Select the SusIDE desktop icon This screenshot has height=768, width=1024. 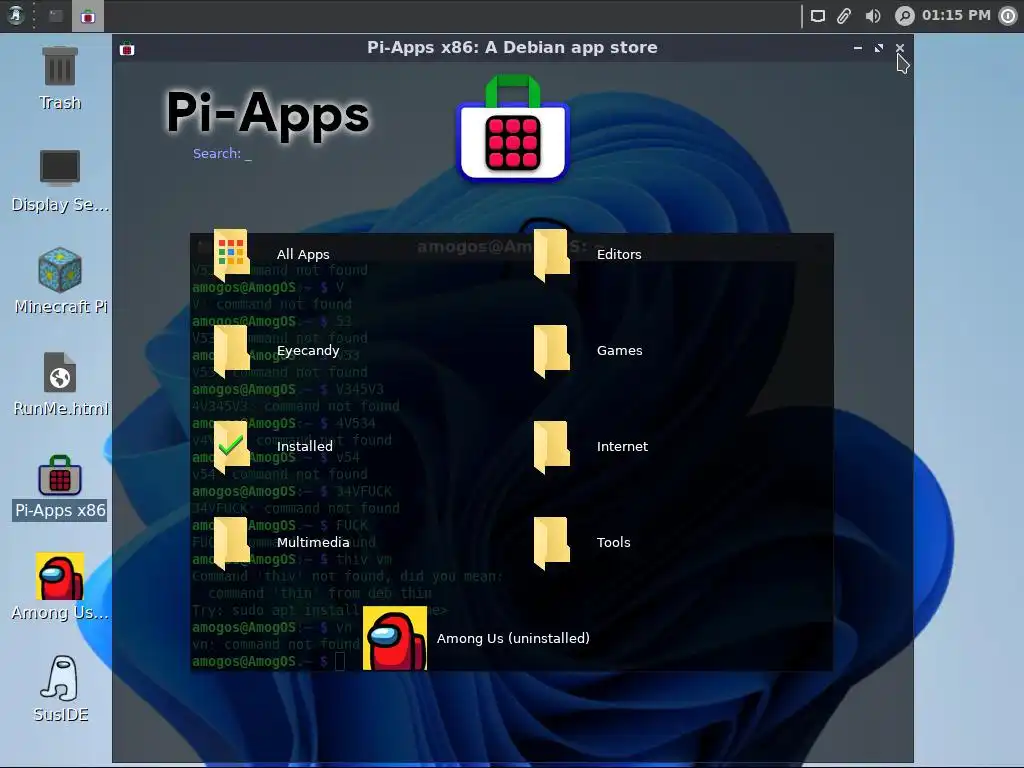click(60, 689)
